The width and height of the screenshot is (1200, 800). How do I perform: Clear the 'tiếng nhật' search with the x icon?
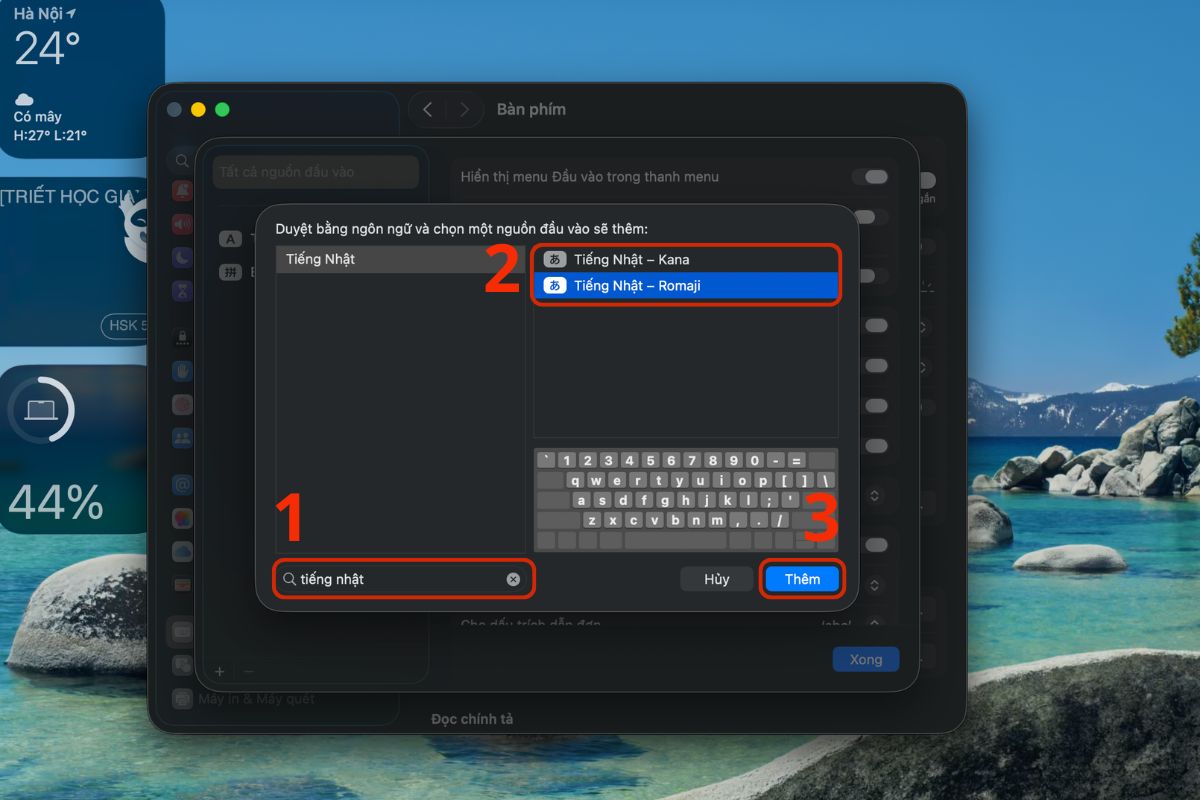tap(513, 579)
